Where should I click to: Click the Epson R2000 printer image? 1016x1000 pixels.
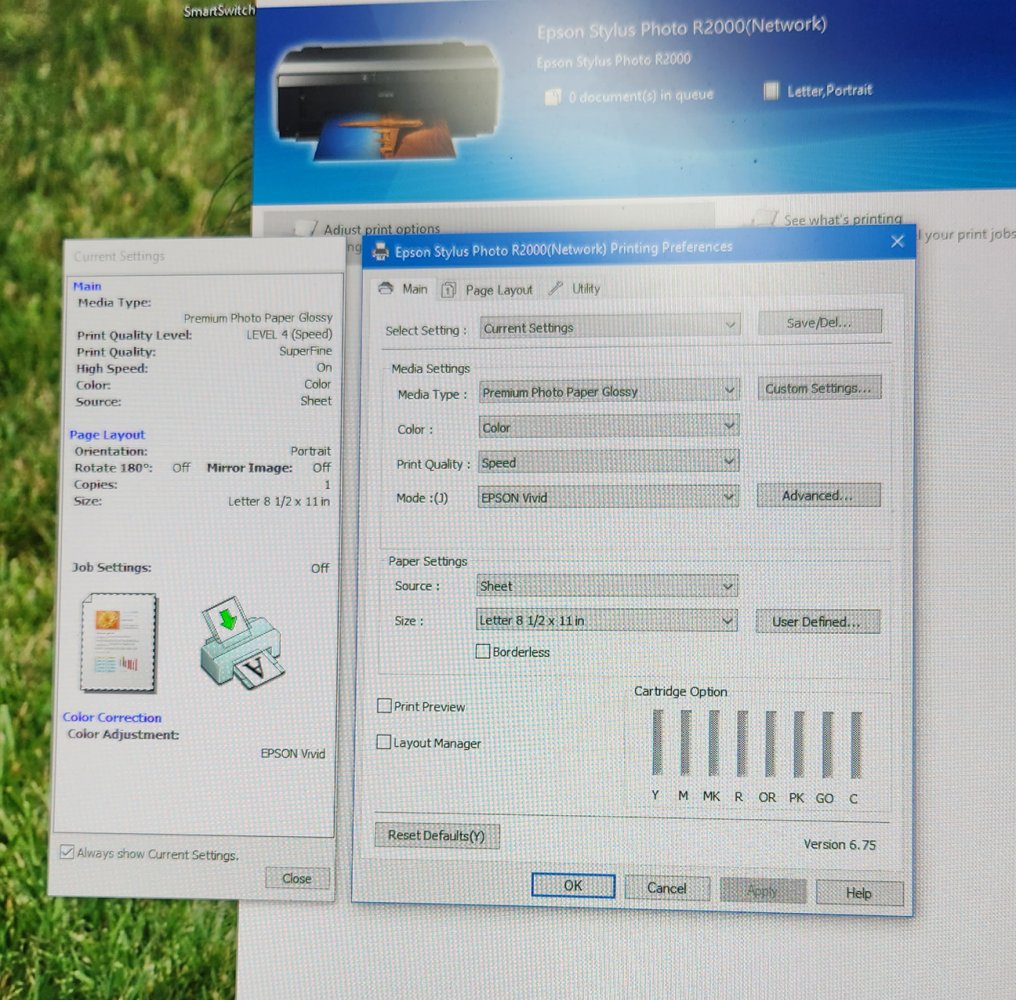(x=388, y=100)
